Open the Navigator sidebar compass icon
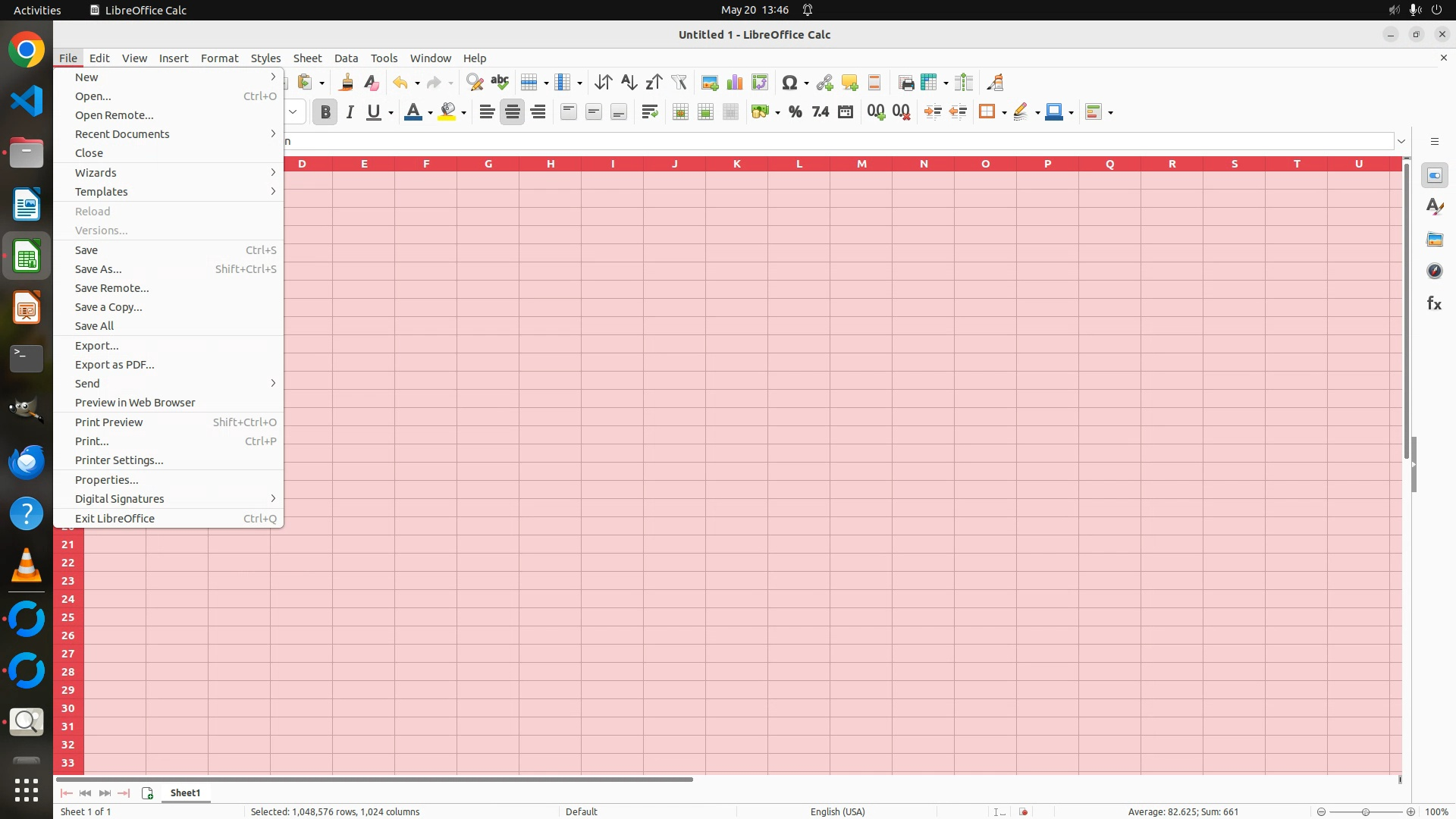Viewport: 1456px width, 819px height. click(1434, 271)
